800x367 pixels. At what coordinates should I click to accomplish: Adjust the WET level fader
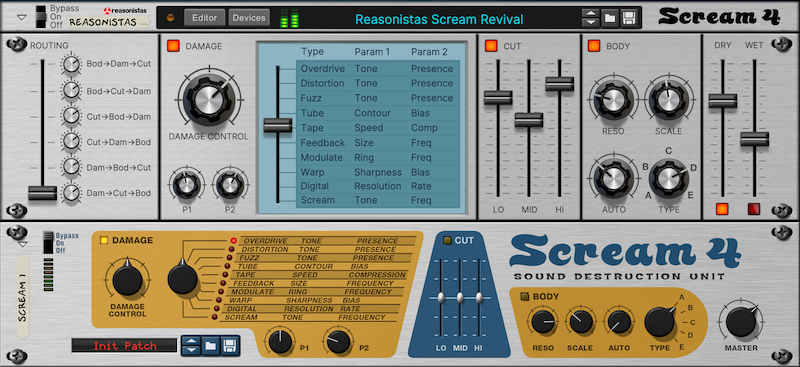(754, 138)
